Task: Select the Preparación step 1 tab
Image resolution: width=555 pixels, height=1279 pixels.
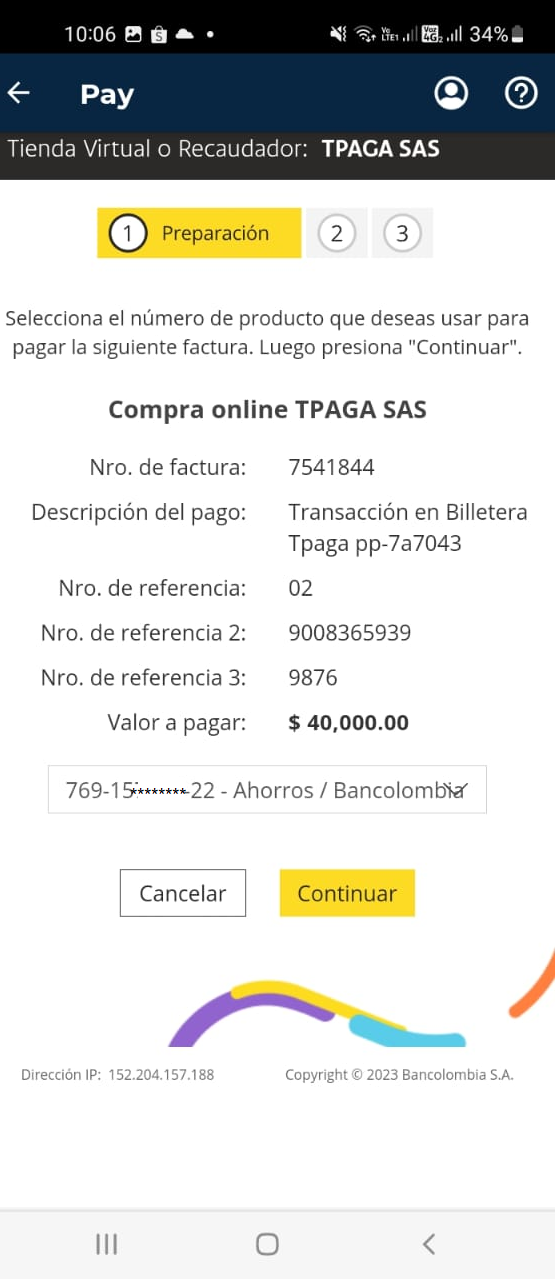Action: pyautogui.click(x=199, y=233)
